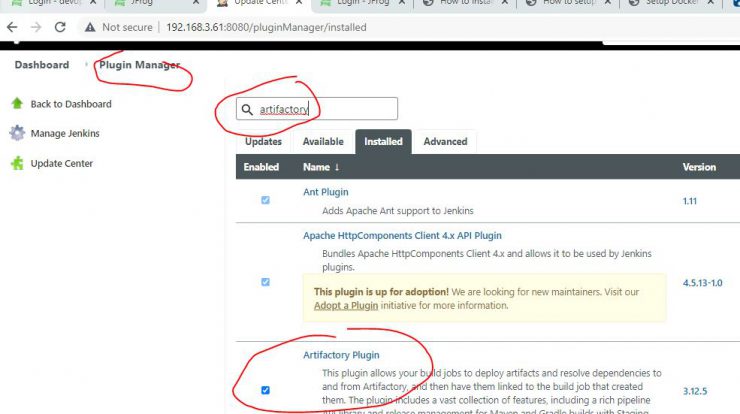Switch to the Updates tab
Viewport: 740px width, 414px height.
coord(263,142)
